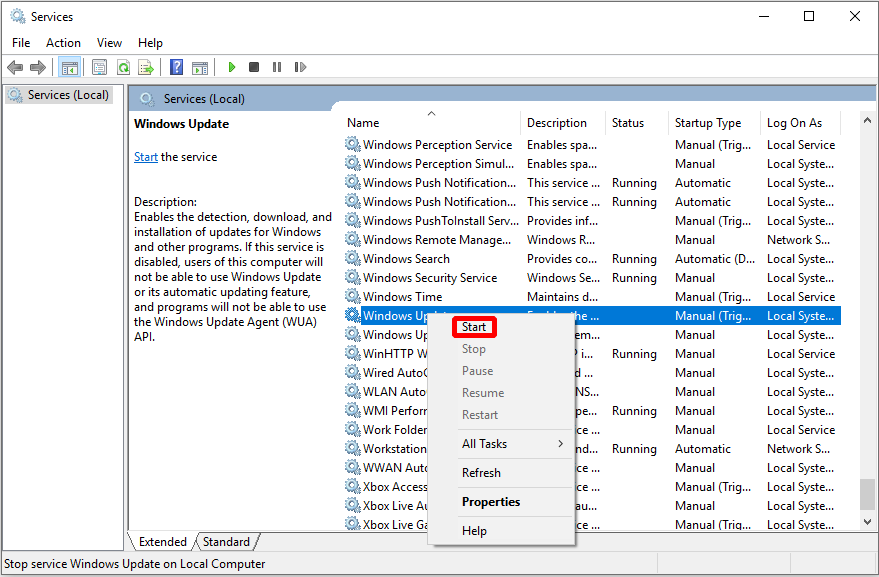Click gear icon beside Windows Perception Service
This screenshot has width=879, height=577.
(x=352, y=145)
